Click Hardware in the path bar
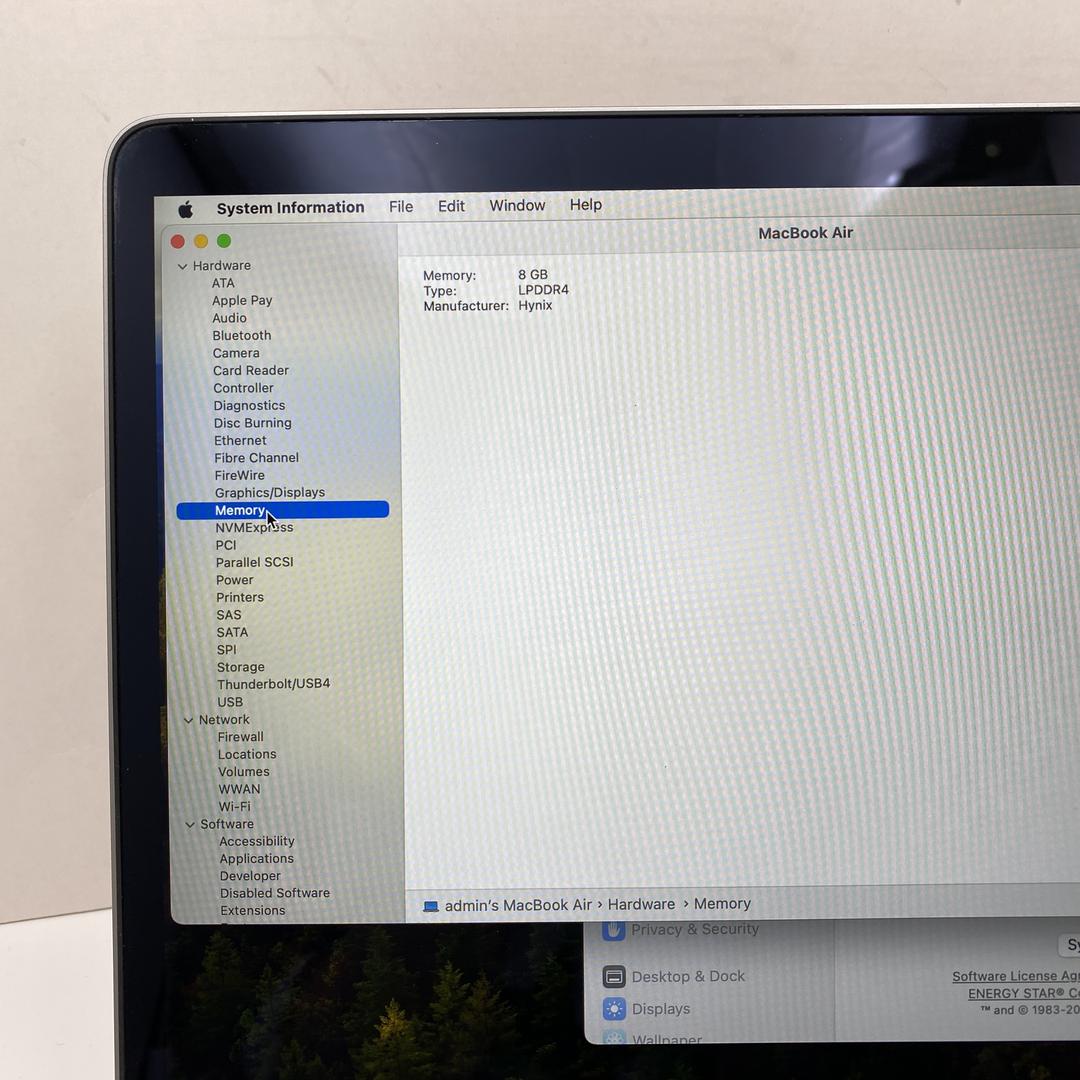This screenshot has width=1080, height=1080. click(641, 904)
